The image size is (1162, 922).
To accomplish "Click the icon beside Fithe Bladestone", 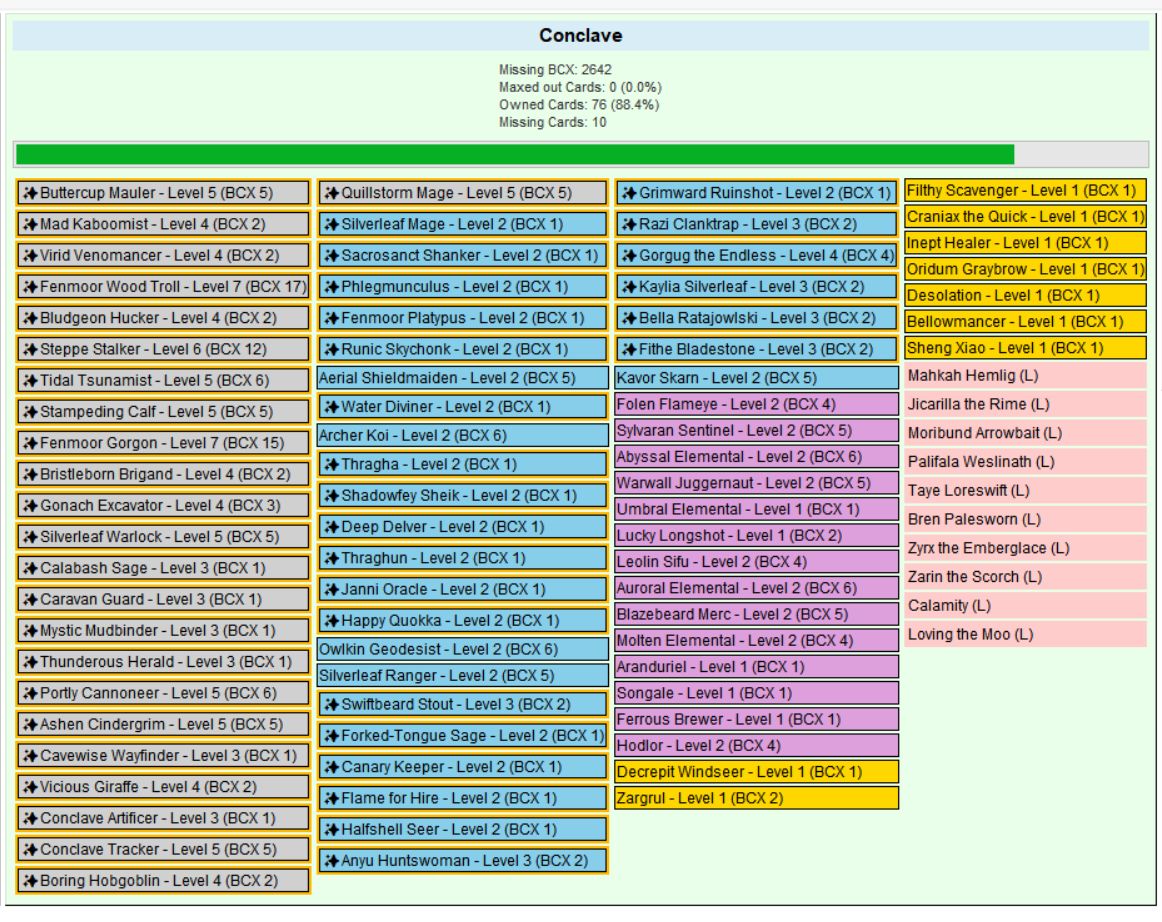I will click(629, 349).
